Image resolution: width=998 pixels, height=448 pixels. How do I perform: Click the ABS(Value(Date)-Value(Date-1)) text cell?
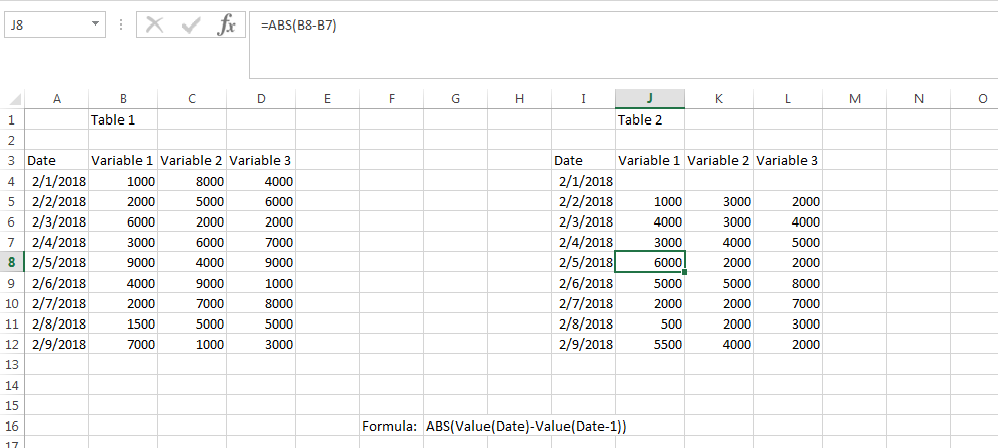point(526,426)
